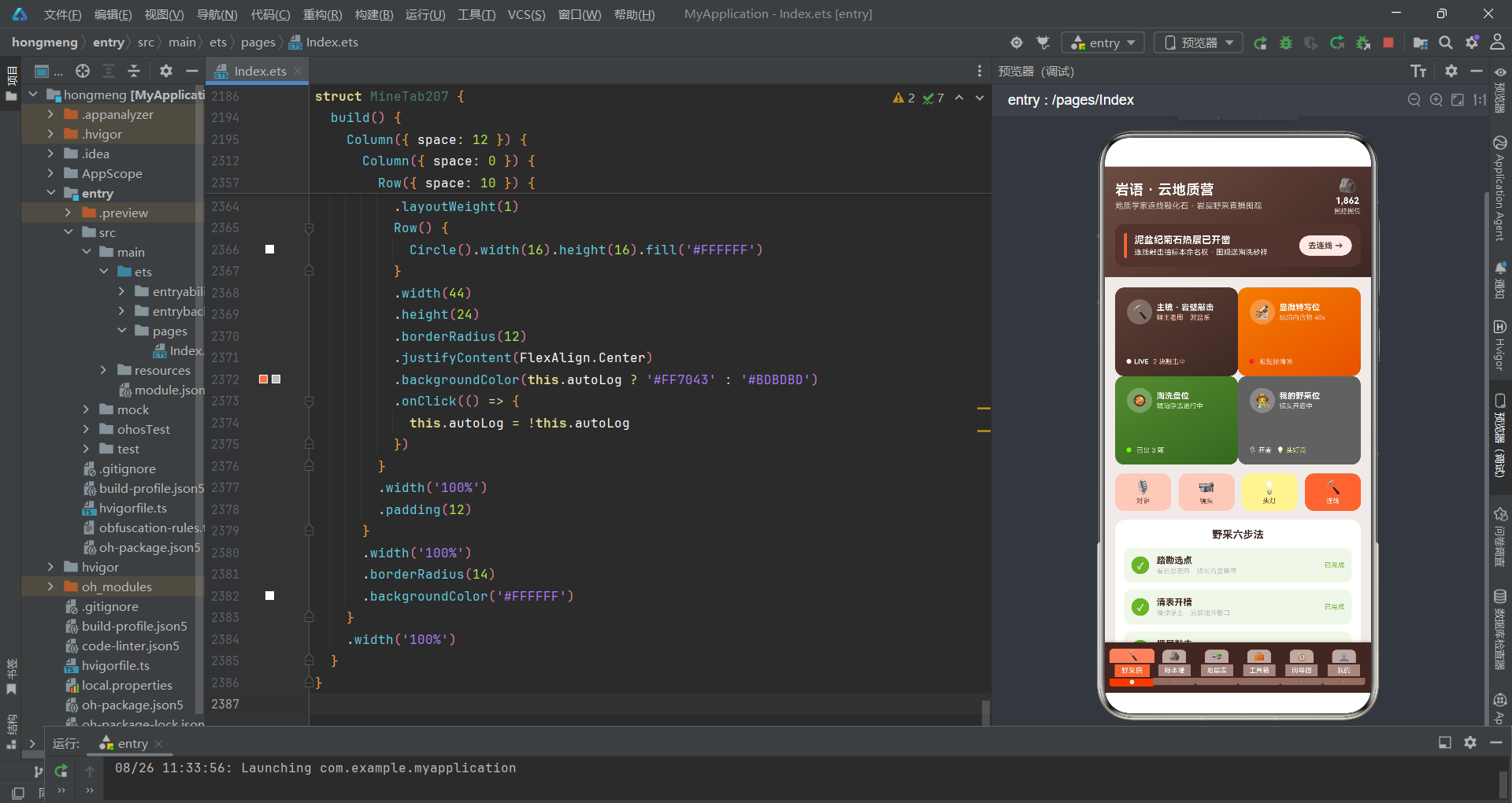Collapse the hongmeng root folder
The width and height of the screenshot is (1512, 803).
[33, 94]
